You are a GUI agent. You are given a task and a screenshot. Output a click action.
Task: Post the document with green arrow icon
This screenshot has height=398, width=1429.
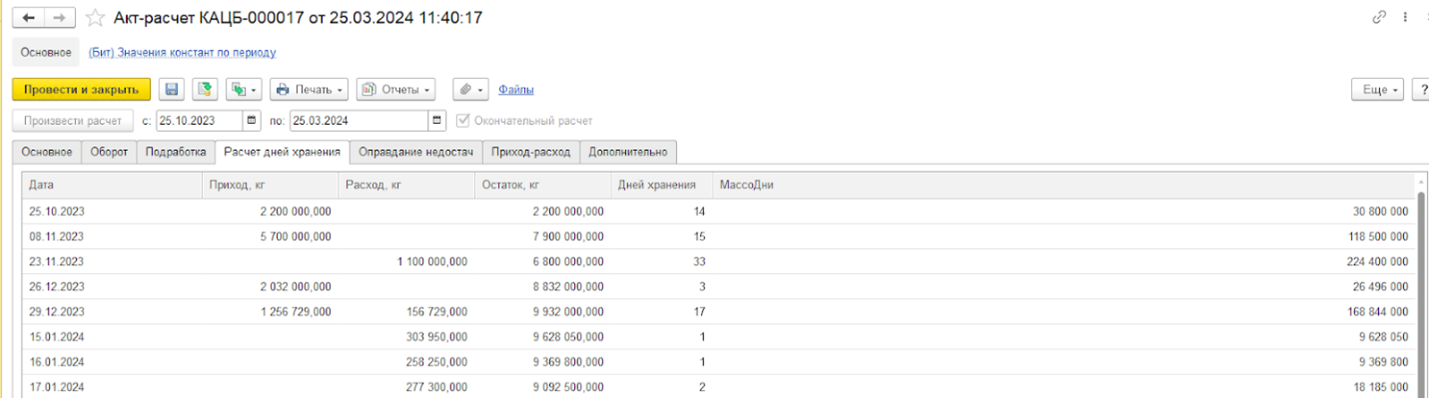point(205,89)
